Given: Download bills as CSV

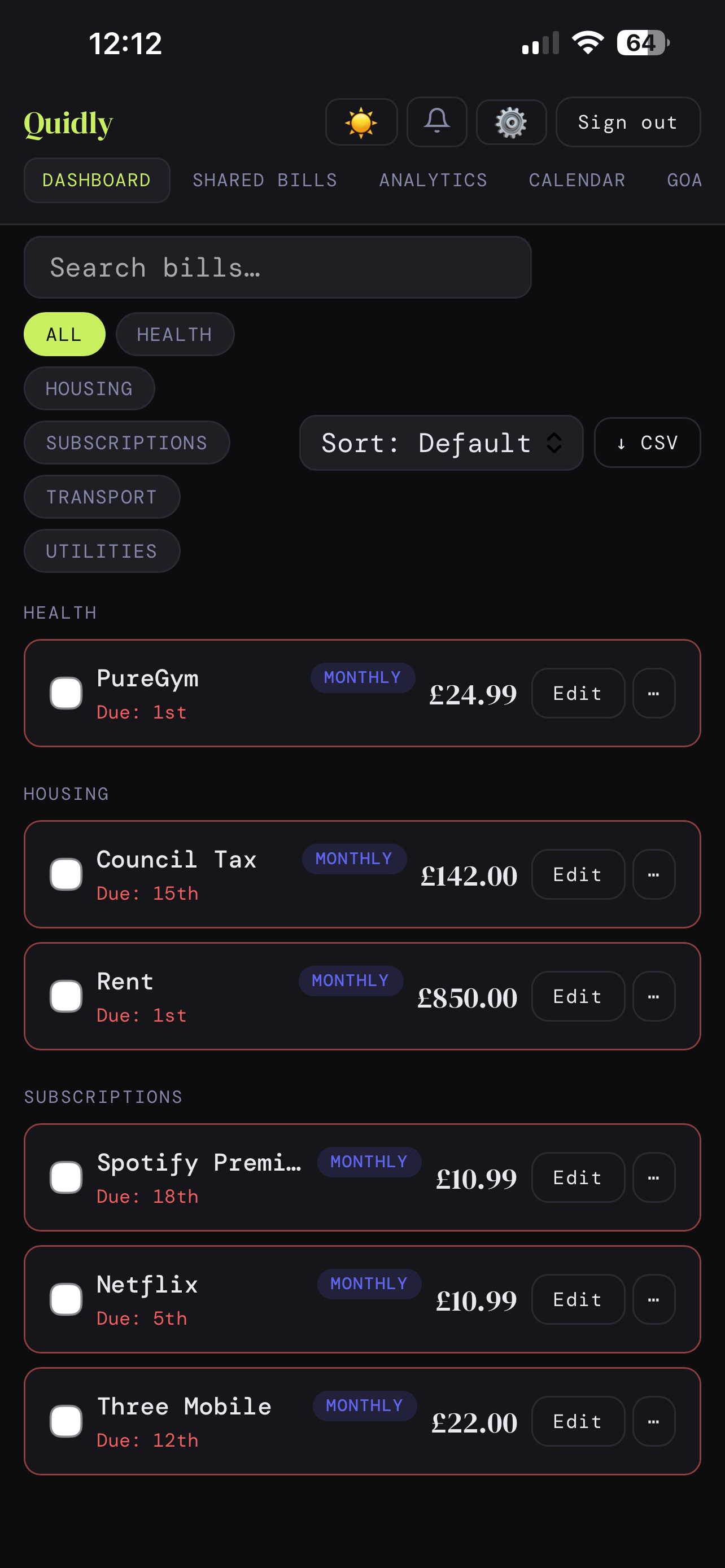Looking at the screenshot, I should [647, 443].
